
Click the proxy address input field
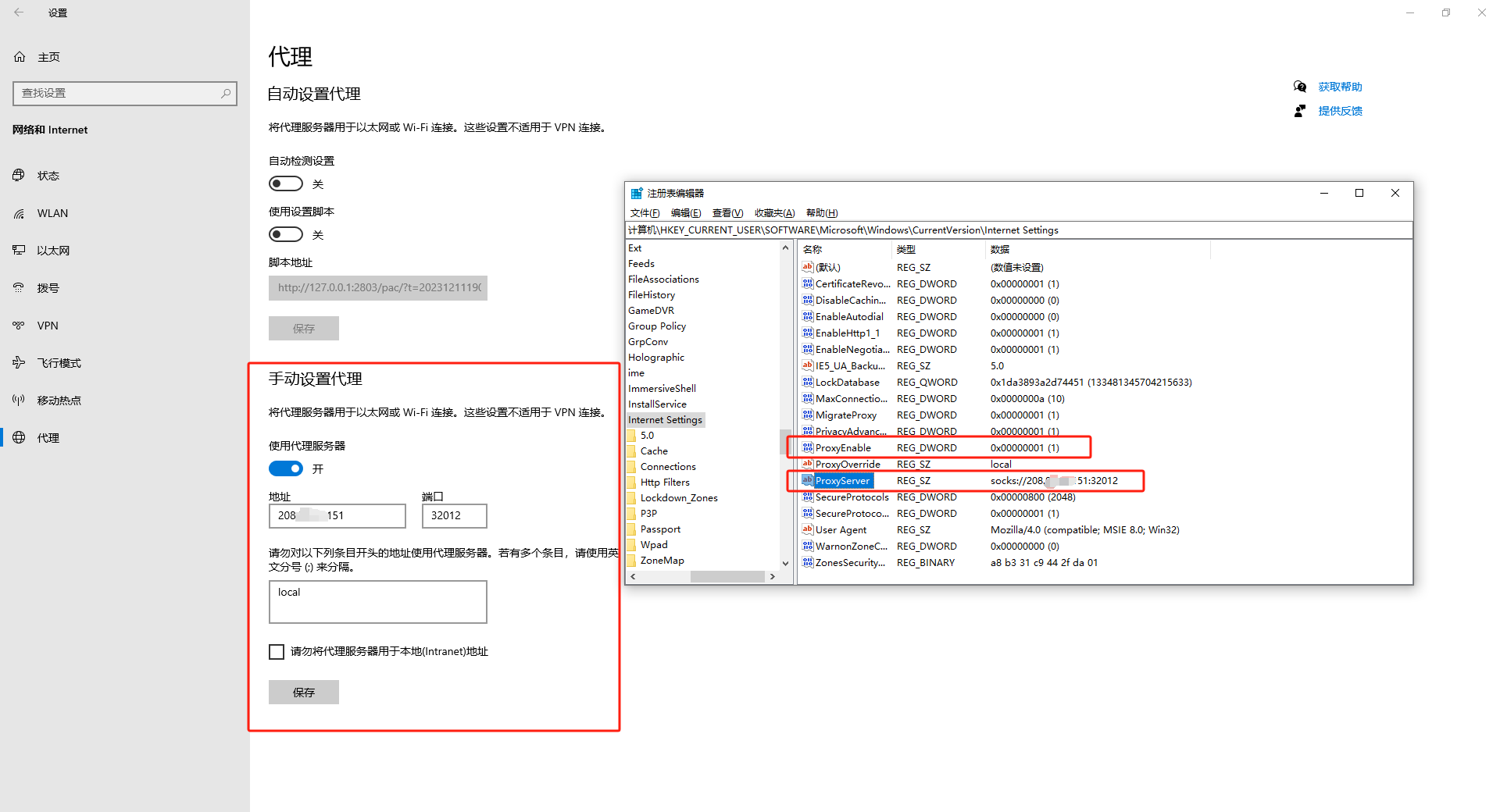[337, 516]
